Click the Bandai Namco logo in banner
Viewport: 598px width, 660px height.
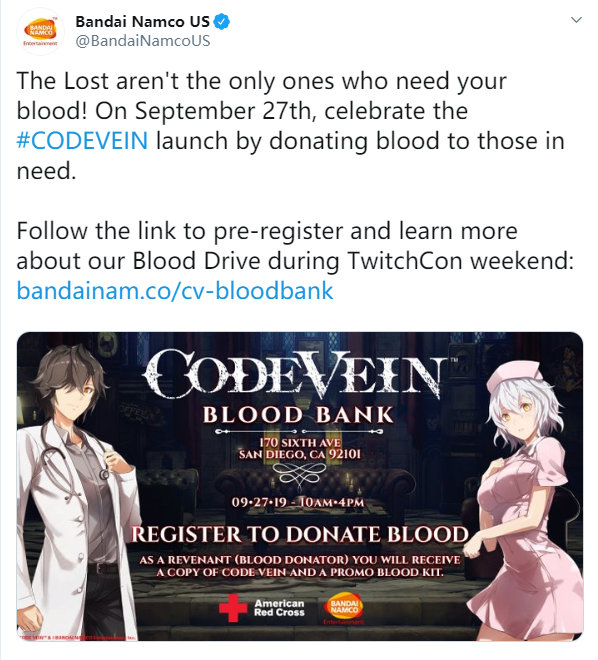343,609
